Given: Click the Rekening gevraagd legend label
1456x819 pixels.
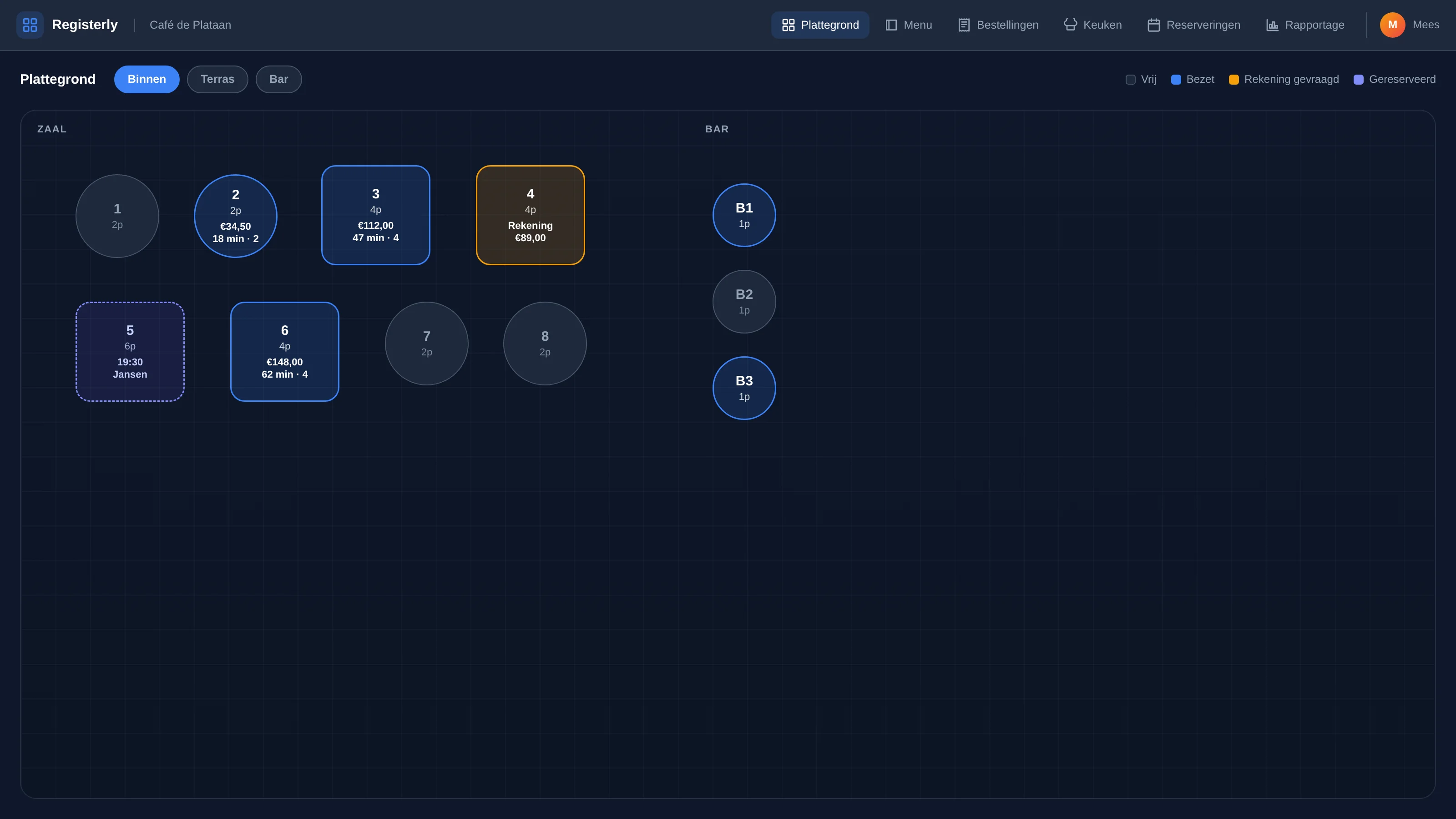Looking at the screenshot, I should click(x=1291, y=80).
